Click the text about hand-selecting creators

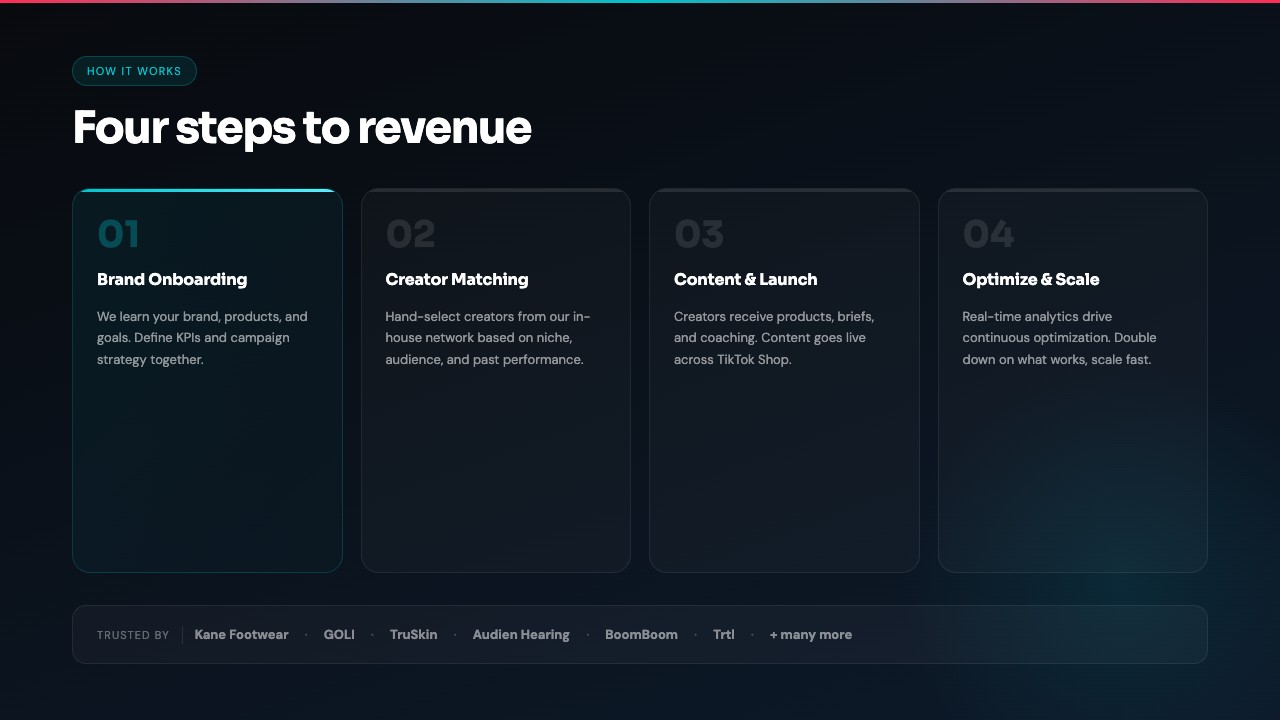(x=488, y=338)
